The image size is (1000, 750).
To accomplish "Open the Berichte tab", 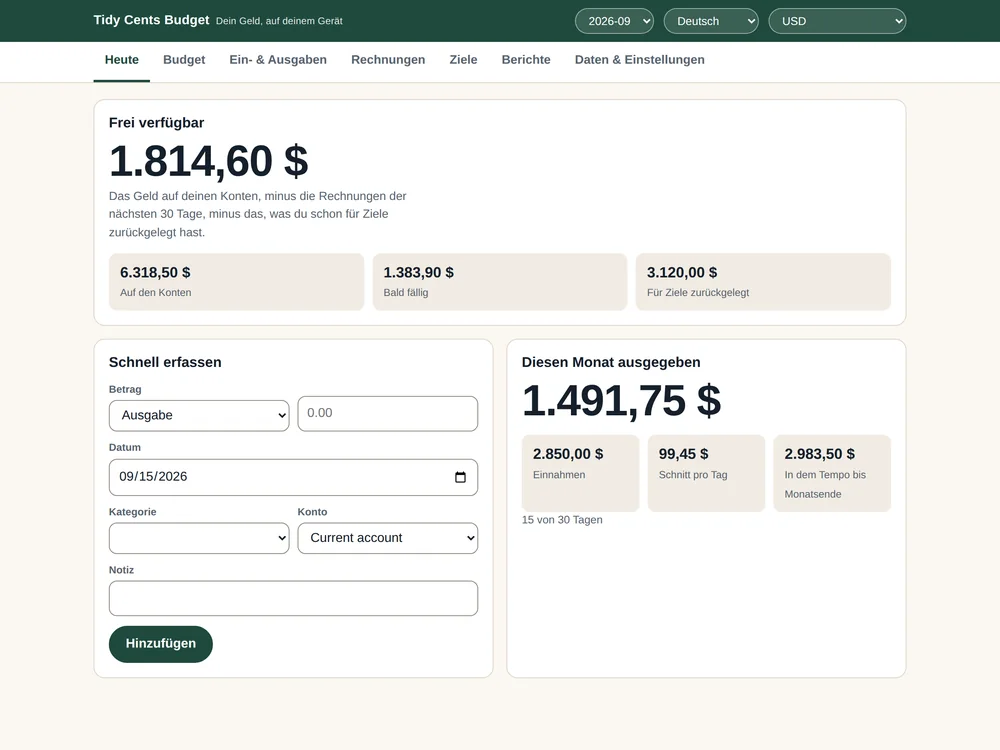I will (526, 60).
